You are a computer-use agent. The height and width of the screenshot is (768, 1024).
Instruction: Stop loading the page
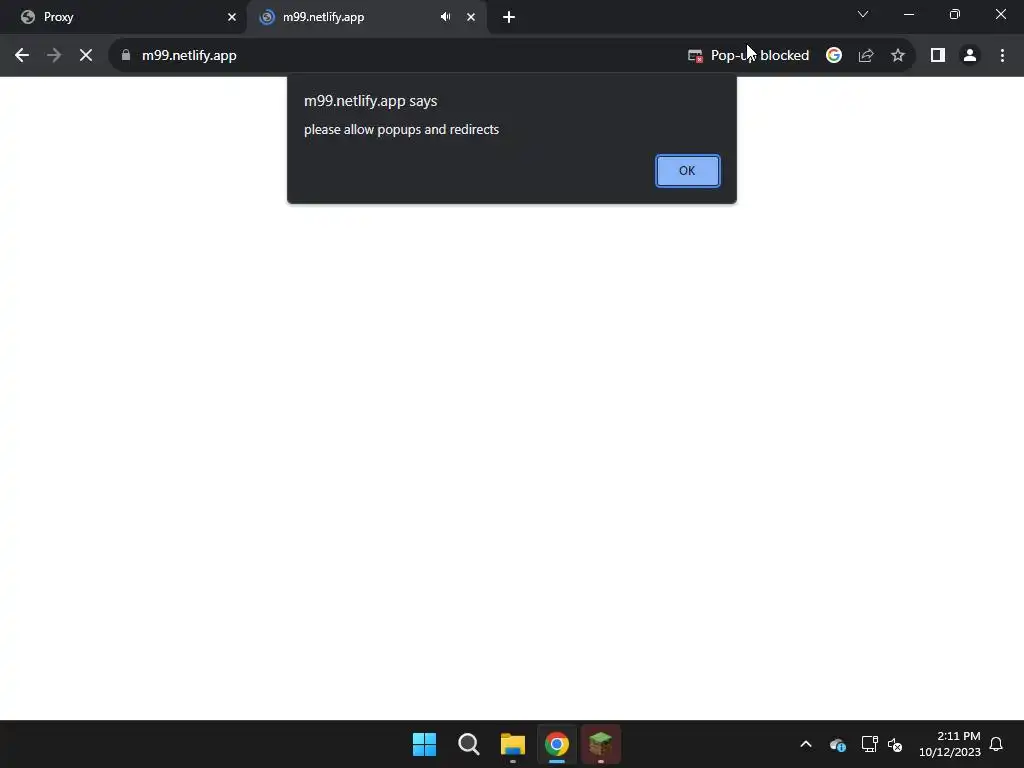(86, 56)
